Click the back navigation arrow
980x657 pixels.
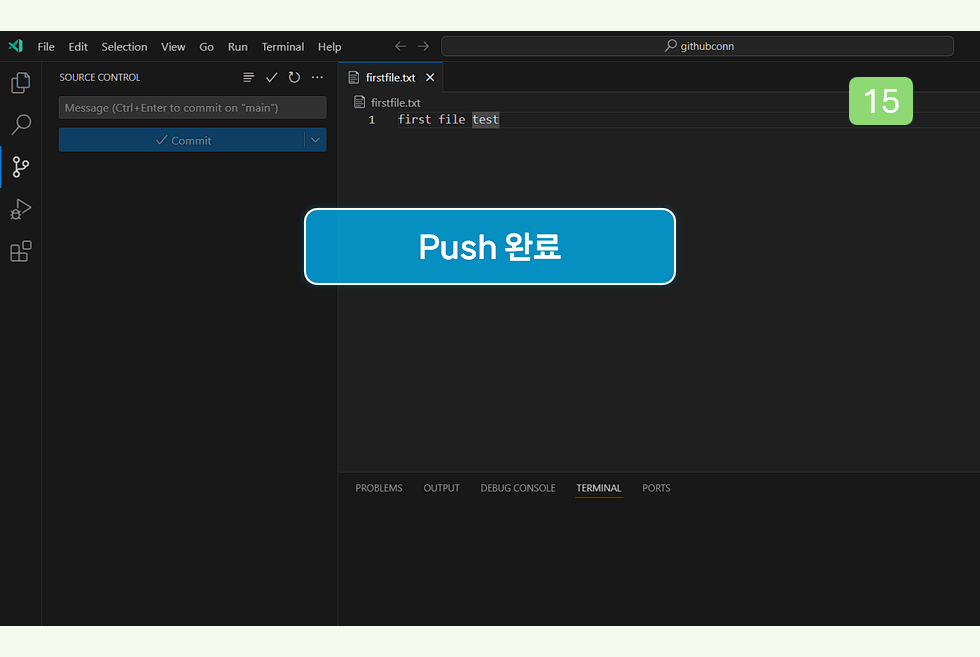pos(399,45)
